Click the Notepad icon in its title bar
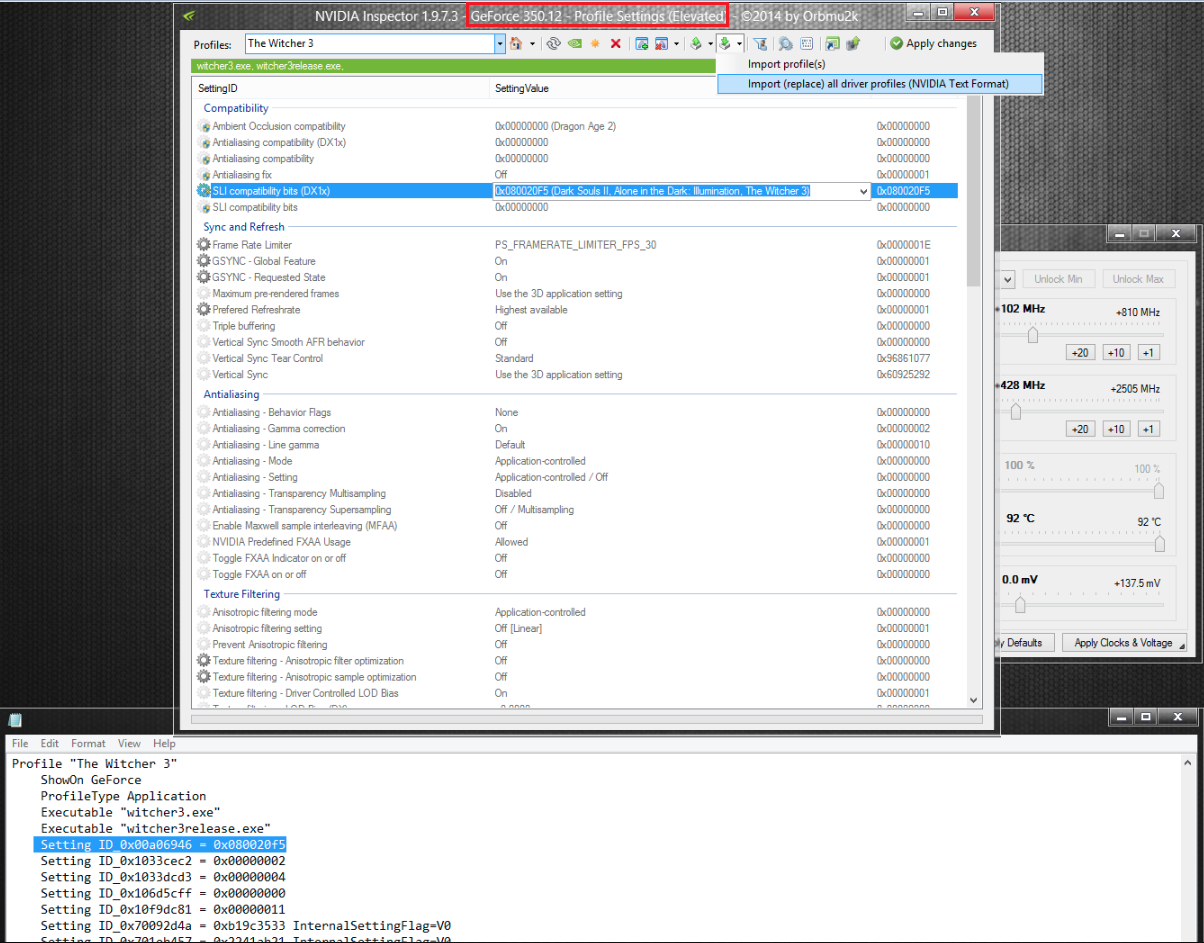This screenshot has width=1204, height=943. tap(14, 720)
